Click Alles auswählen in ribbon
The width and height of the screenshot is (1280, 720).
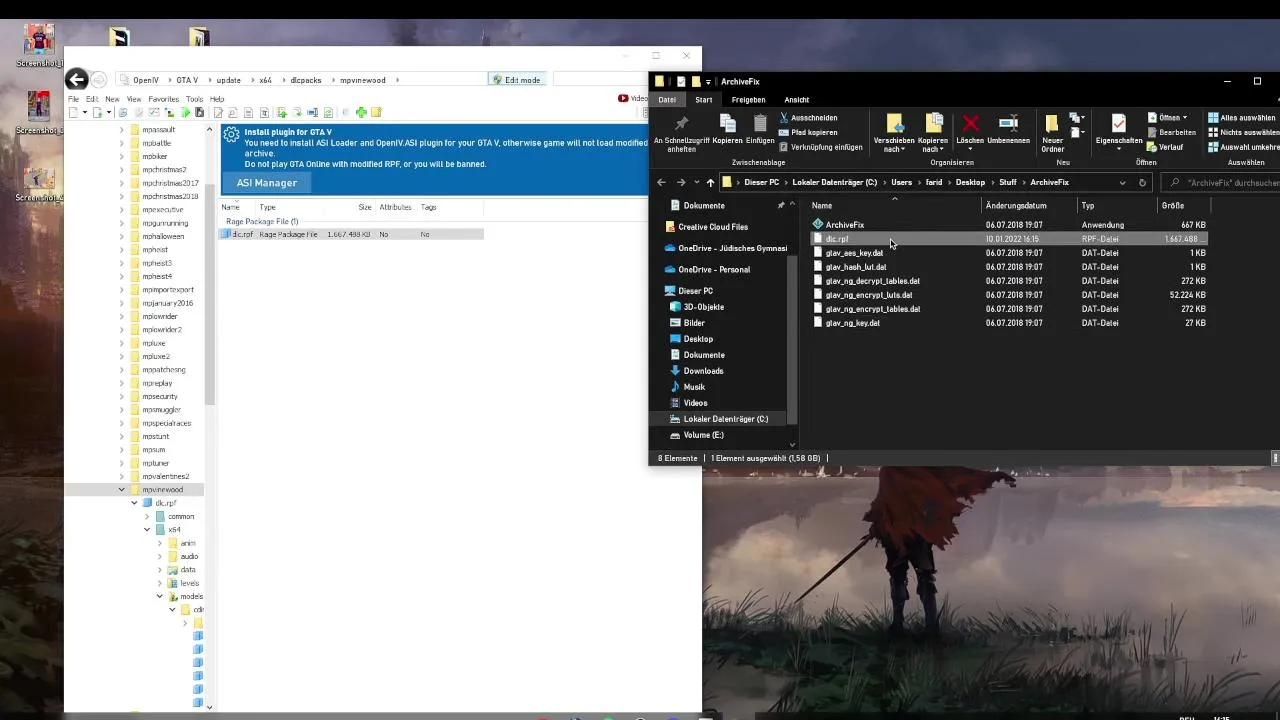click(1243, 118)
